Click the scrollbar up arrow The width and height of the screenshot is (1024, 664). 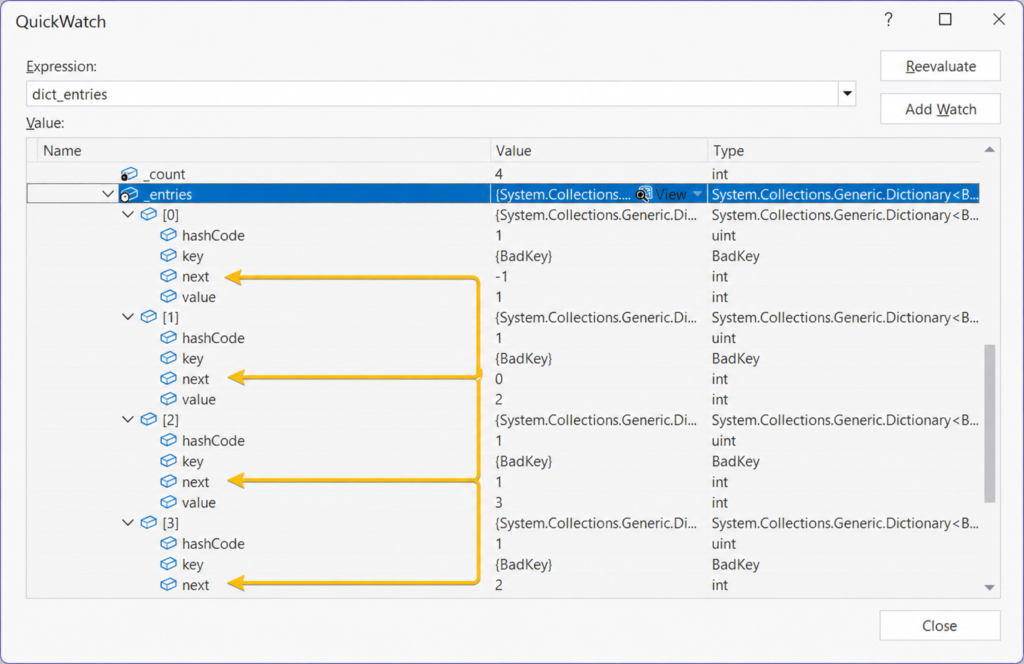pos(989,150)
